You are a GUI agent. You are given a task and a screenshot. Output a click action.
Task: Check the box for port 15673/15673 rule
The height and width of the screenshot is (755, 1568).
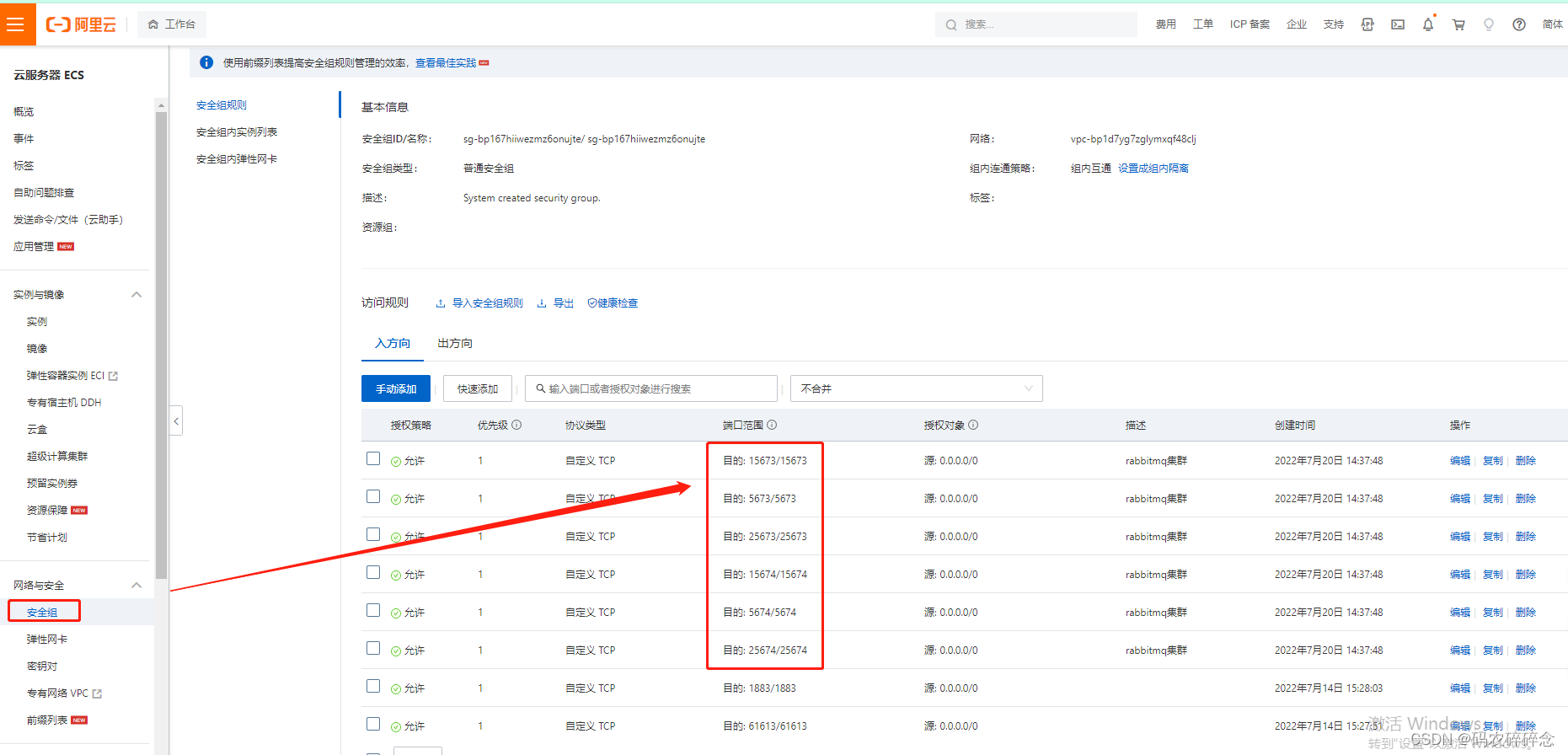pyautogui.click(x=373, y=458)
